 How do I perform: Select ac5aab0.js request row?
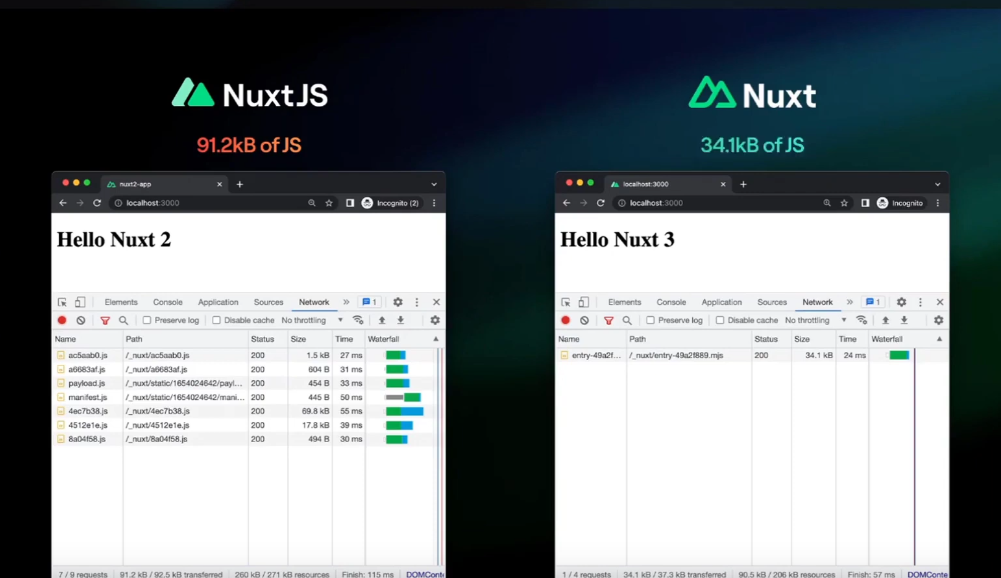[x=246, y=355]
